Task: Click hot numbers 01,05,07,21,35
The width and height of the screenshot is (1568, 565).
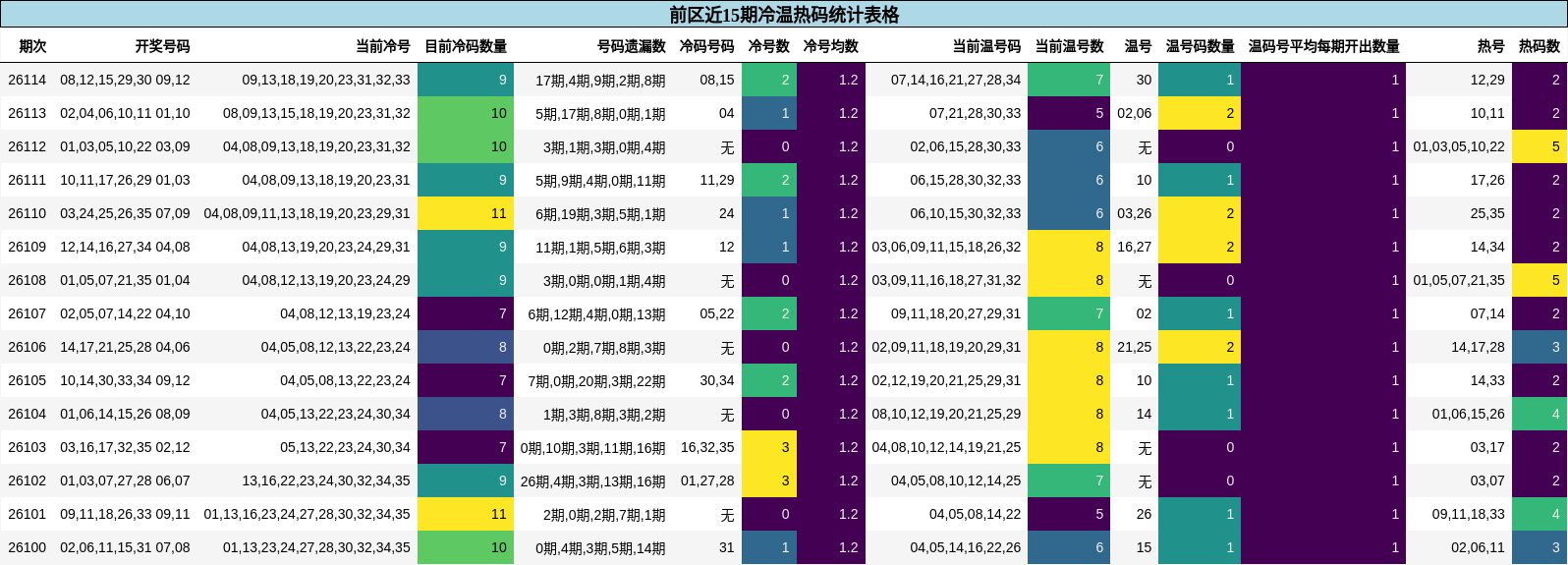Action: pyautogui.click(x=1459, y=280)
